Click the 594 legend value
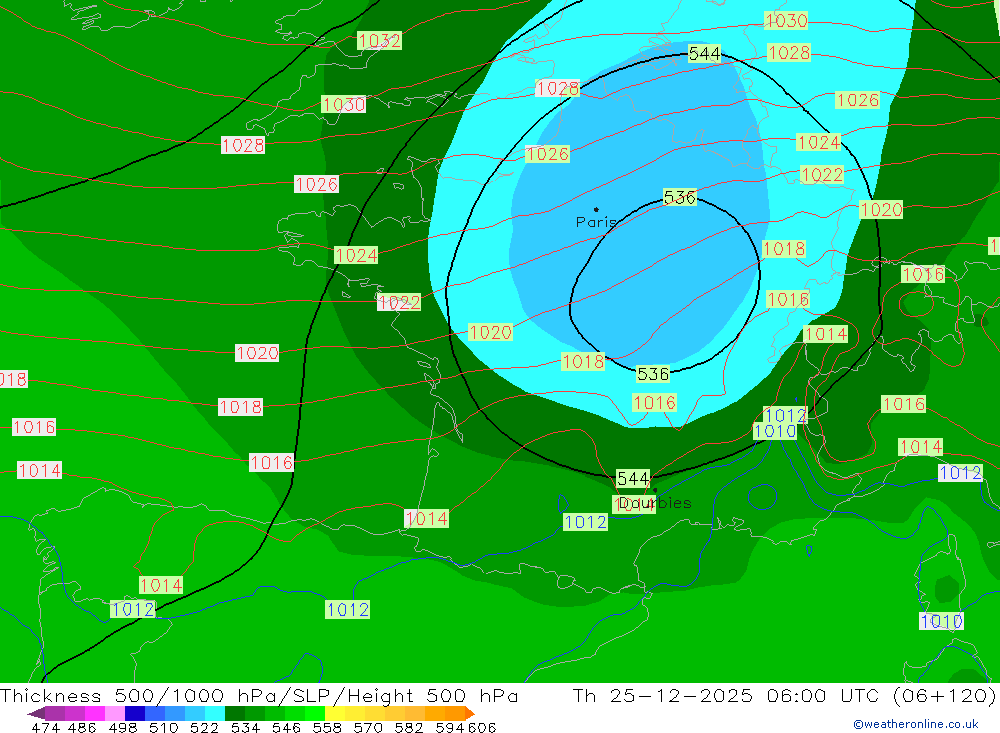Image resolution: width=1000 pixels, height=733 pixels. tap(450, 727)
